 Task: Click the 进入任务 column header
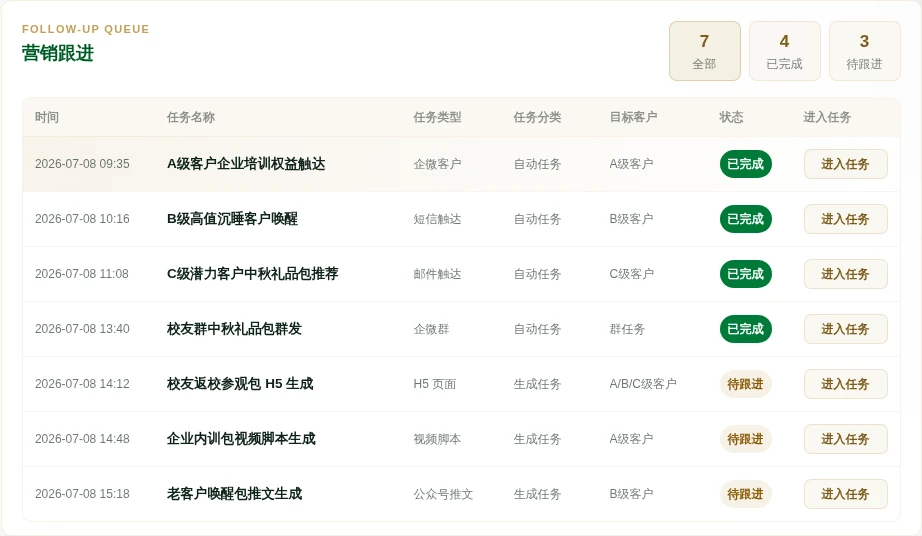click(x=827, y=117)
